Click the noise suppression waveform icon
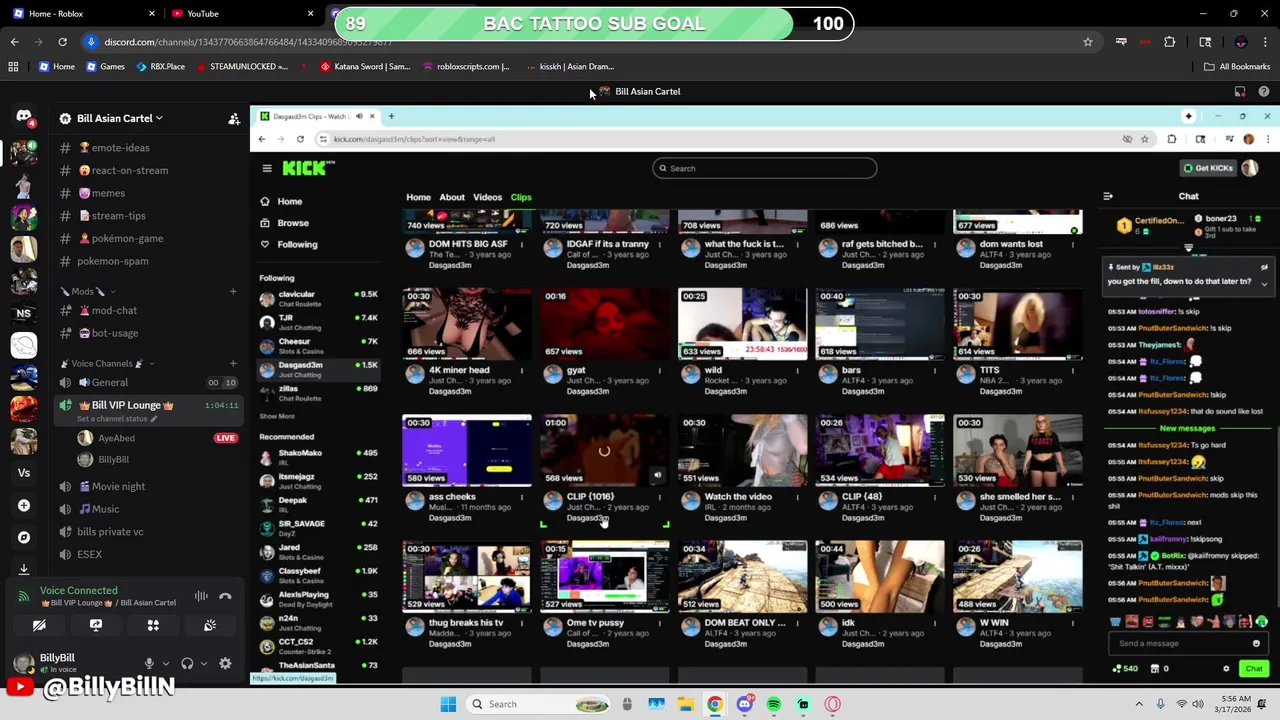The width and height of the screenshot is (1280, 720). point(201,596)
